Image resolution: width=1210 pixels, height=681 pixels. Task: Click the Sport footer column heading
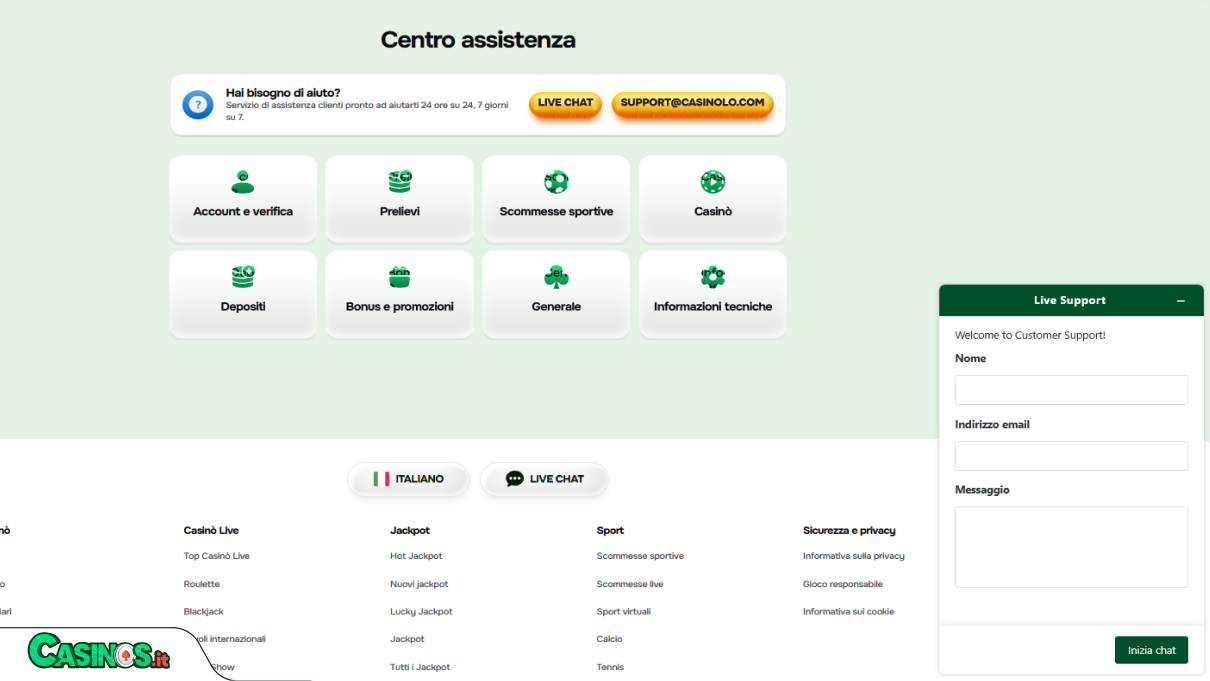pos(610,530)
